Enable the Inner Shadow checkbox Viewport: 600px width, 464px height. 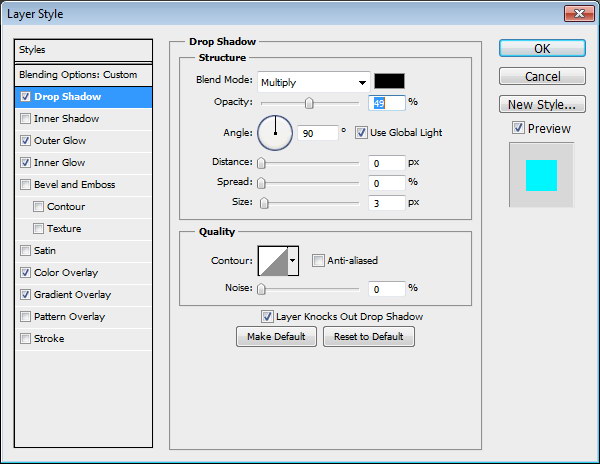click(x=25, y=119)
